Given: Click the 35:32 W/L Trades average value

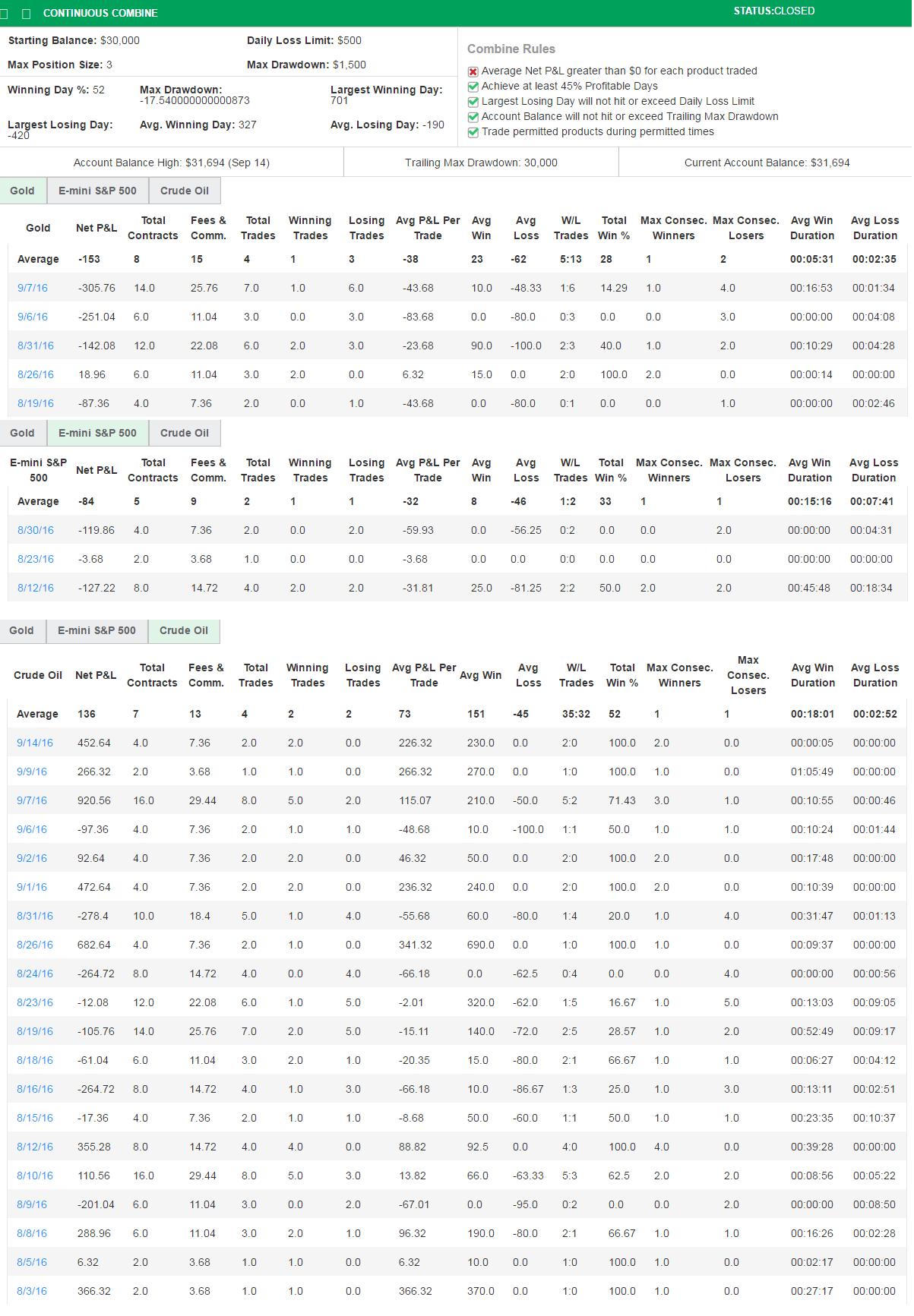Looking at the screenshot, I should [x=577, y=714].
